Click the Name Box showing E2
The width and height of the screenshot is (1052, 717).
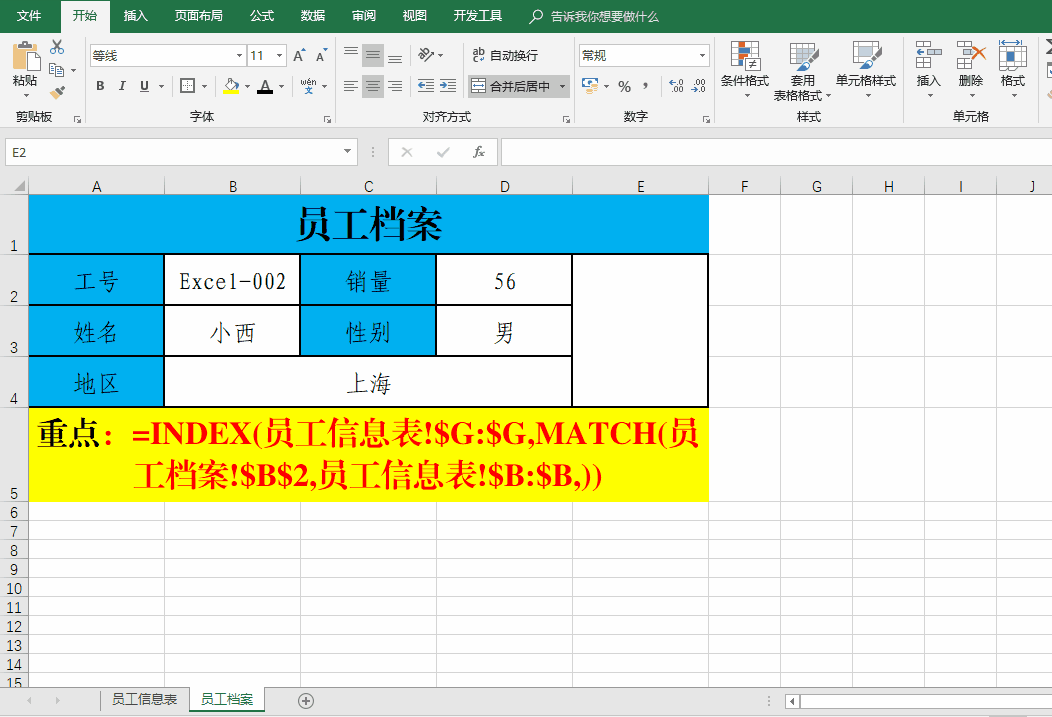click(181, 152)
